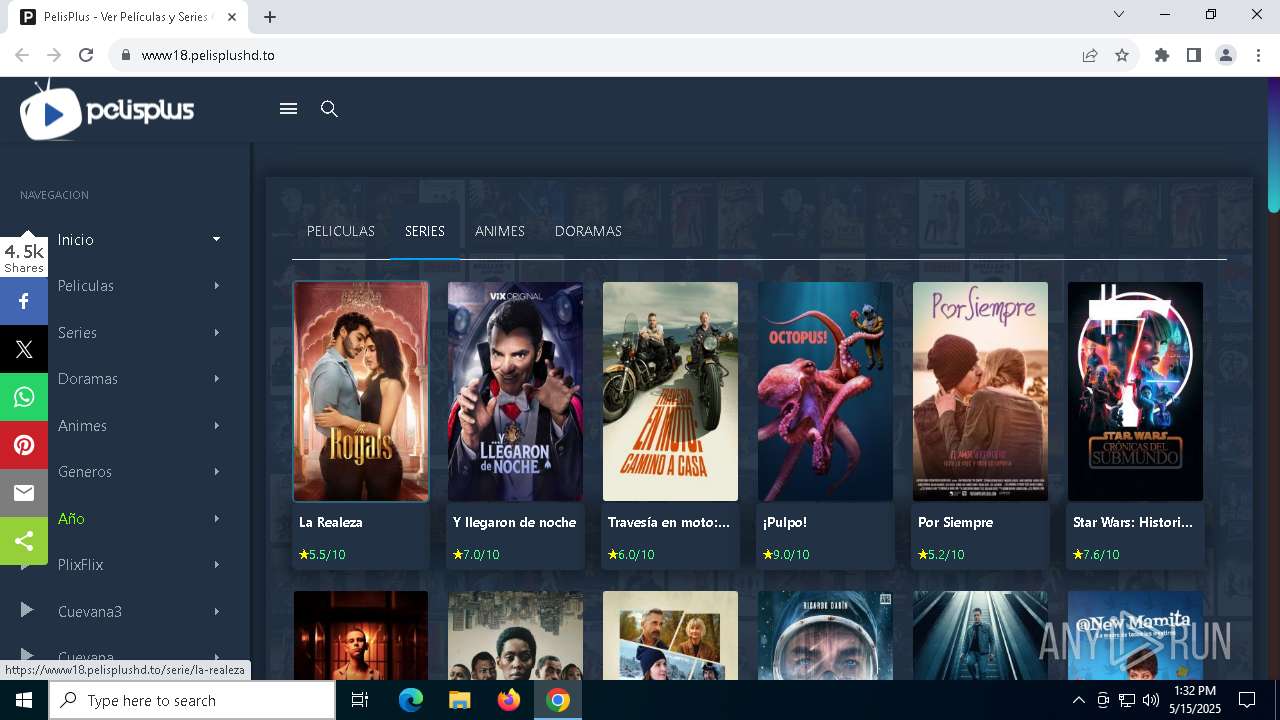Screen dimensions: 1280x720
Task: Open the Royals poster thumbnail
Action: (361, 391)
